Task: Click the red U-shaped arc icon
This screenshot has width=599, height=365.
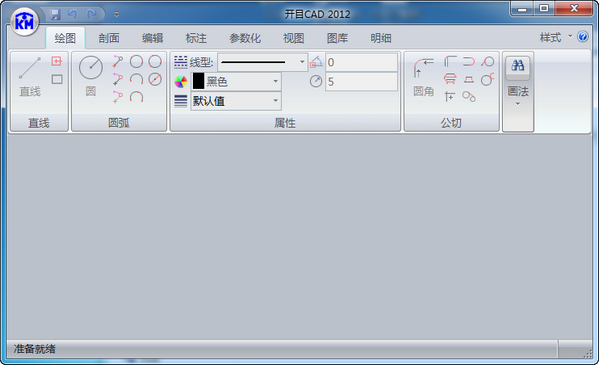Action: click(469, 62)
